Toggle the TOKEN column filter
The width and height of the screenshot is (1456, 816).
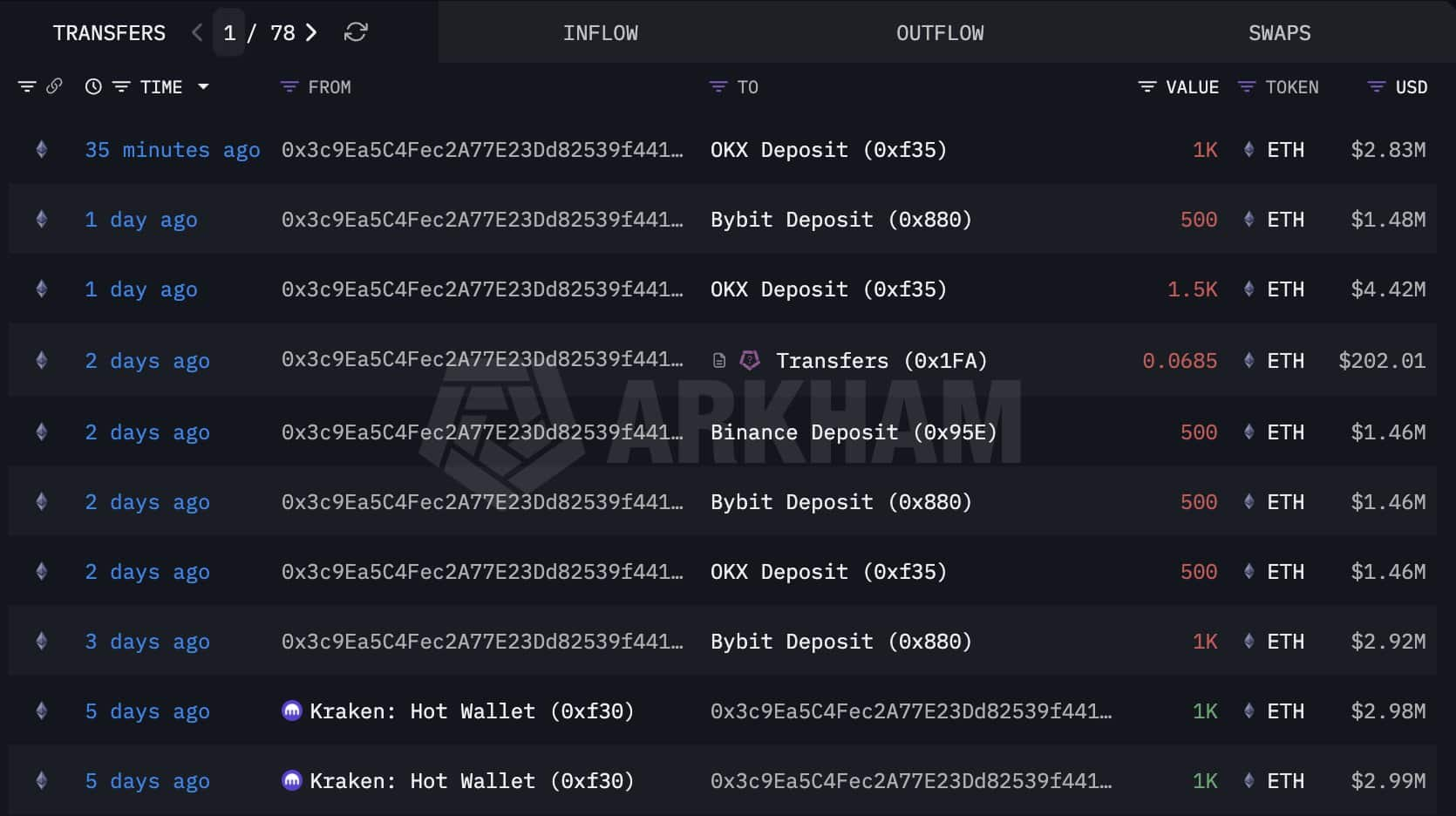point(1247,87)
